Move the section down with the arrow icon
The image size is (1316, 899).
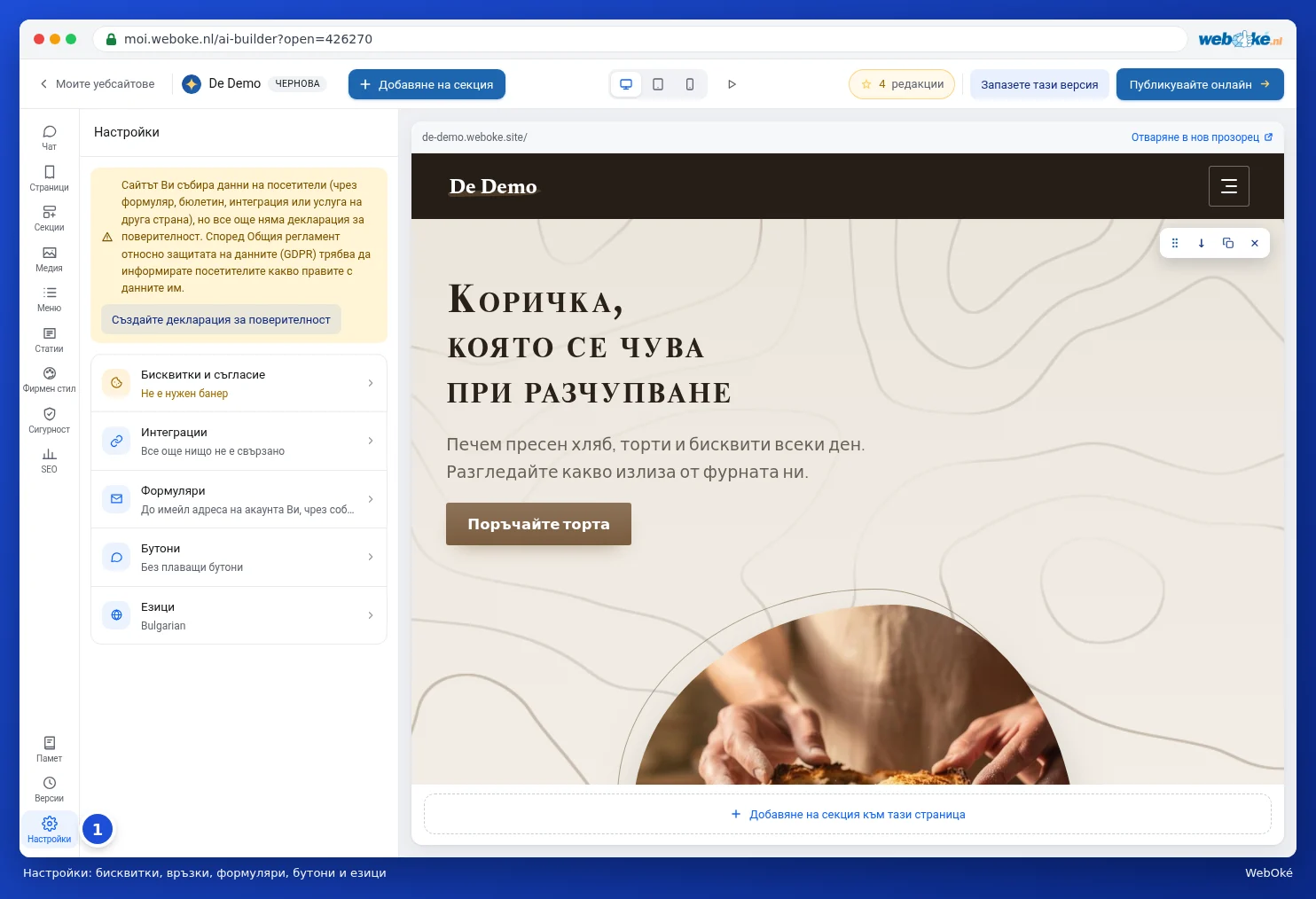1202,243
